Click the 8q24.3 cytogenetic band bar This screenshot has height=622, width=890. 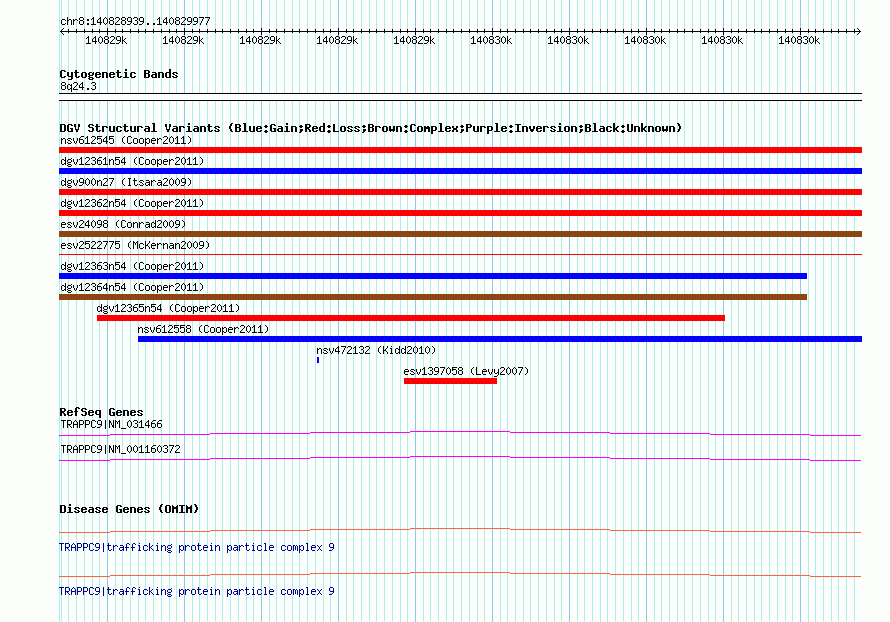coord(460,97)
